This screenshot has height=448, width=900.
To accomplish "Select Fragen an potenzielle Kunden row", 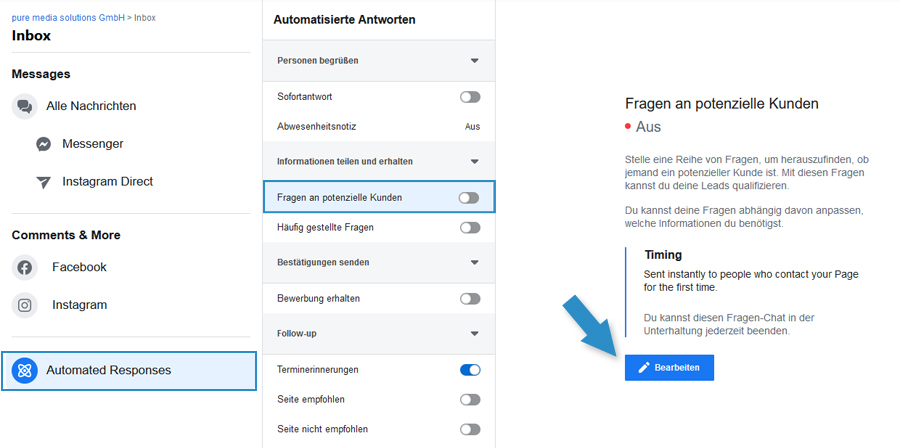I will tap(379, 197).
